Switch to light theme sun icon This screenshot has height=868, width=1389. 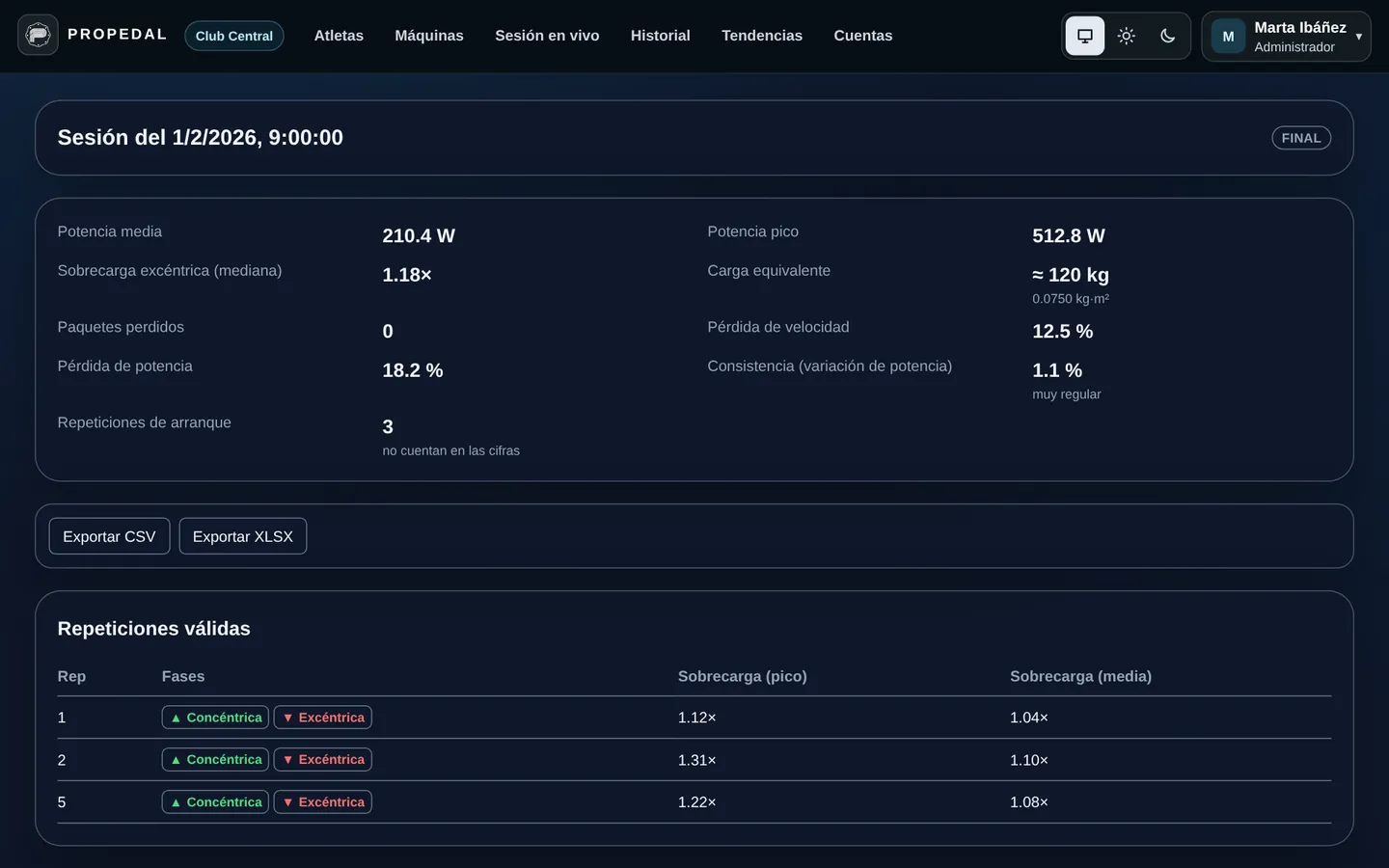(1126, 36)
